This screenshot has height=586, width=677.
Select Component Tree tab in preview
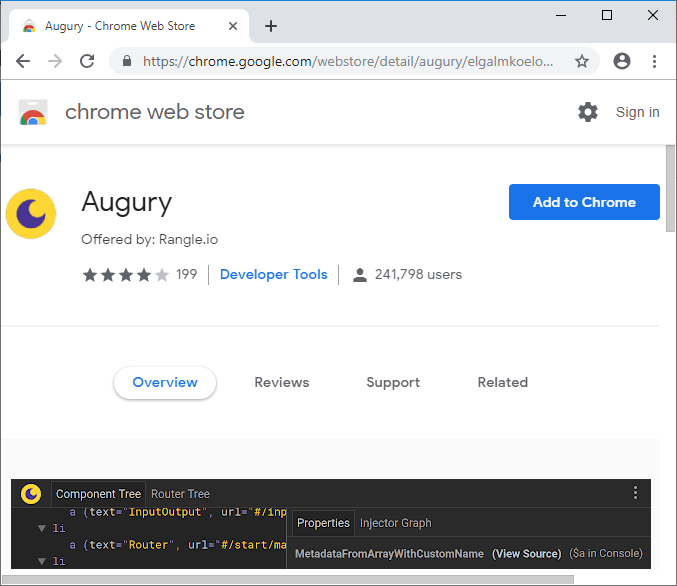pos(98,494)
